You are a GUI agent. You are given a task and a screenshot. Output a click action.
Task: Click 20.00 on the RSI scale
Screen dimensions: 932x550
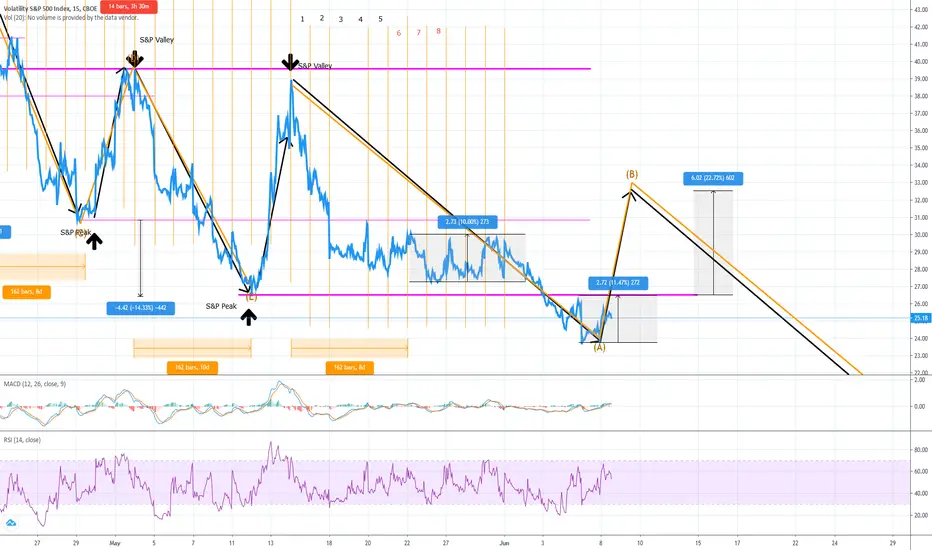coord(921,516)
